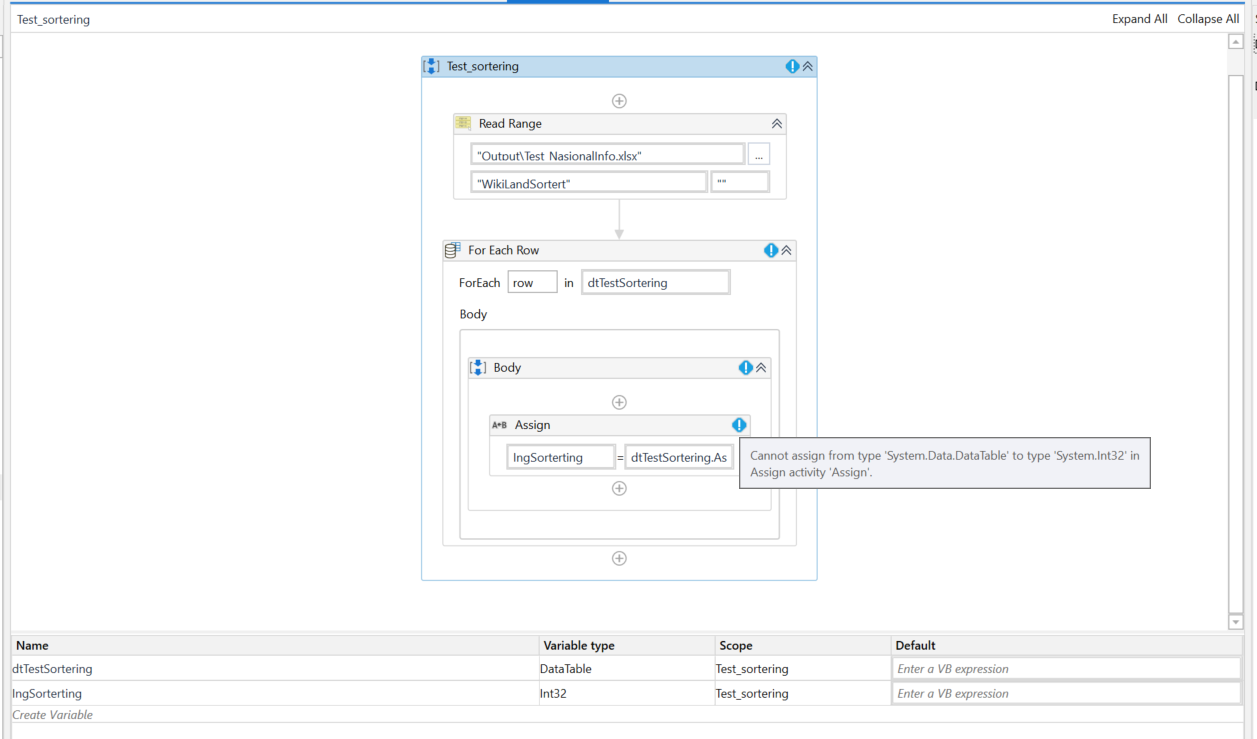Edit default value for dtTestSortering variable
1257x739 pixels.
(1067, 669)
